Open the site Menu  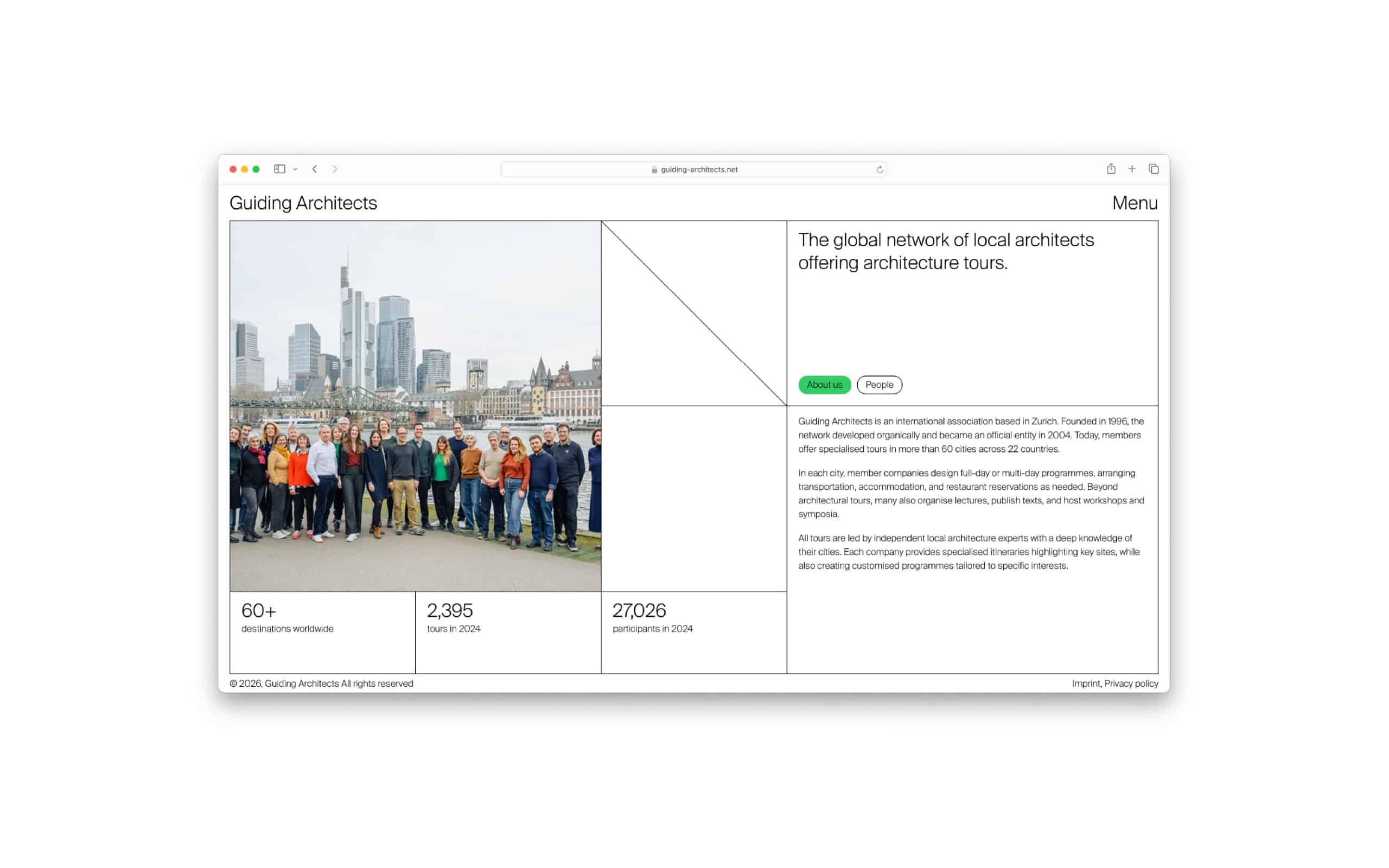coord(1134,203)
